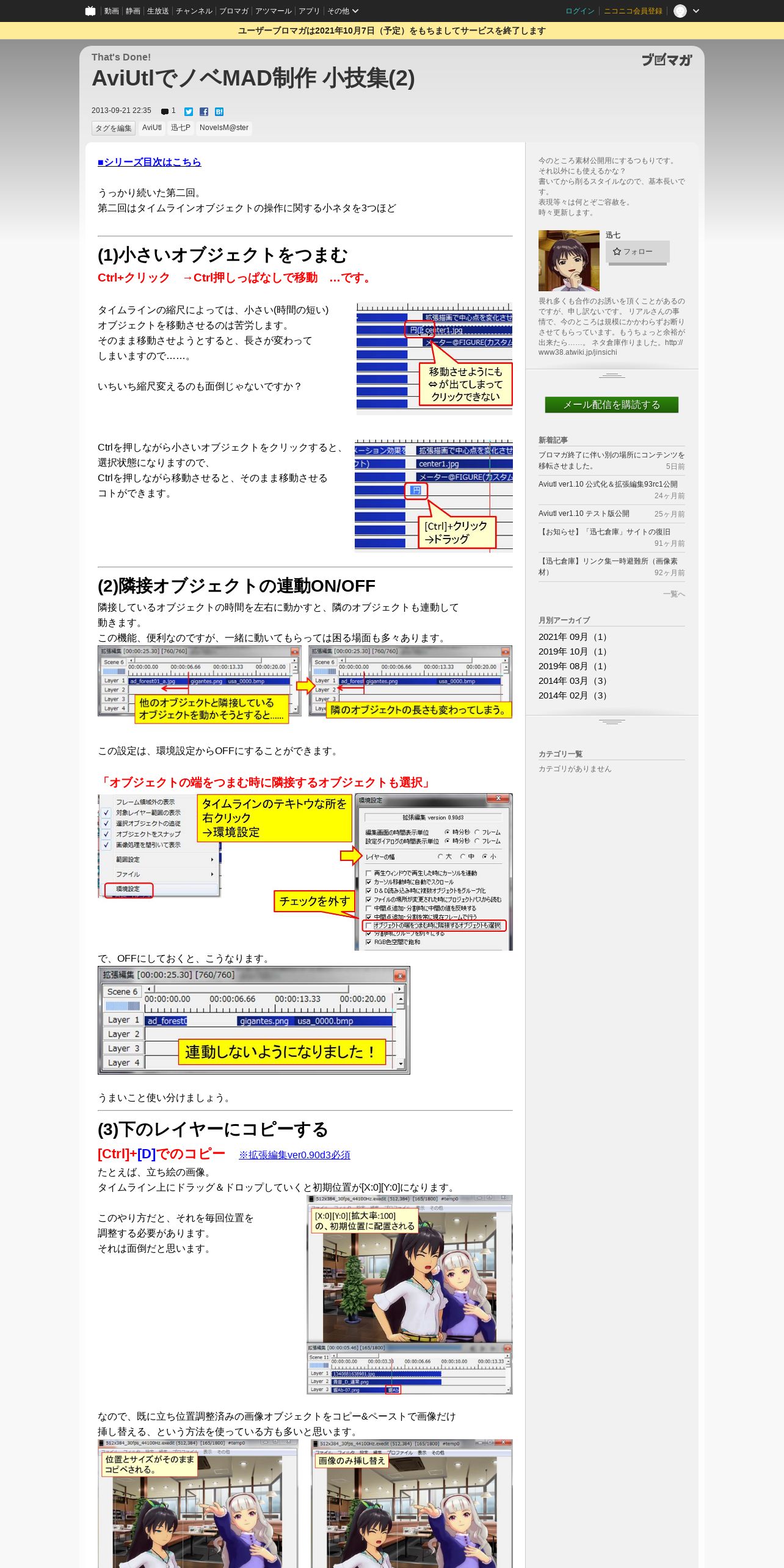Open image captioned 初期位置に配置される
This screenshot has height=1568, width=784.
coord(410,1295)
